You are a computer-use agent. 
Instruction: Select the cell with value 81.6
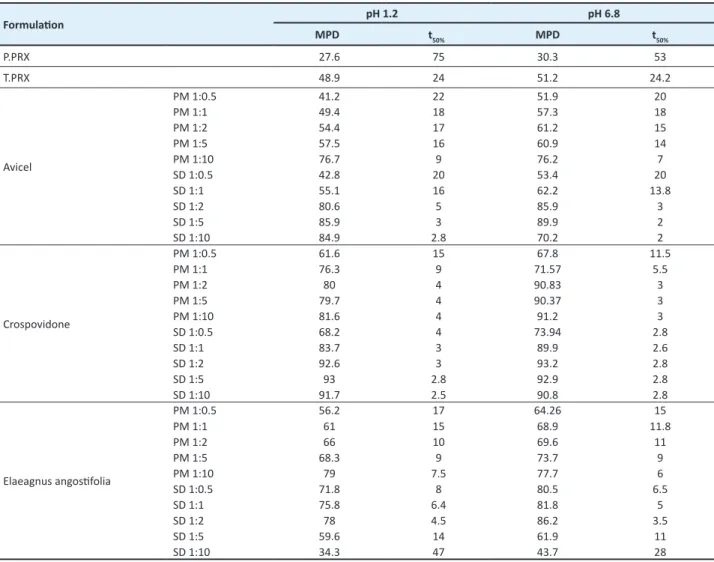coord(329,317)
